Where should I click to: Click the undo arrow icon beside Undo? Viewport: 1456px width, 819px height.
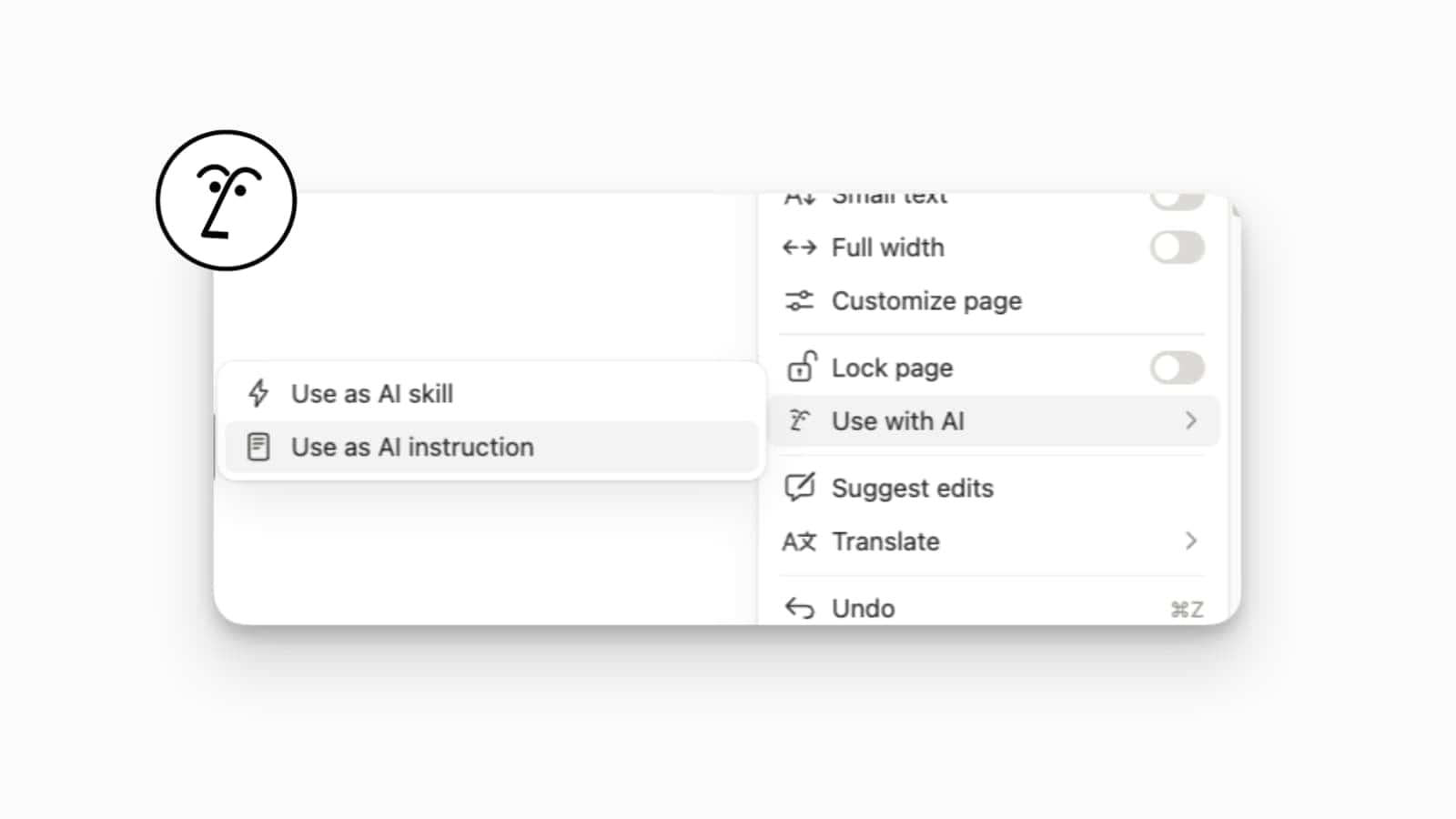pyautogui.click(x=799, y=607)
